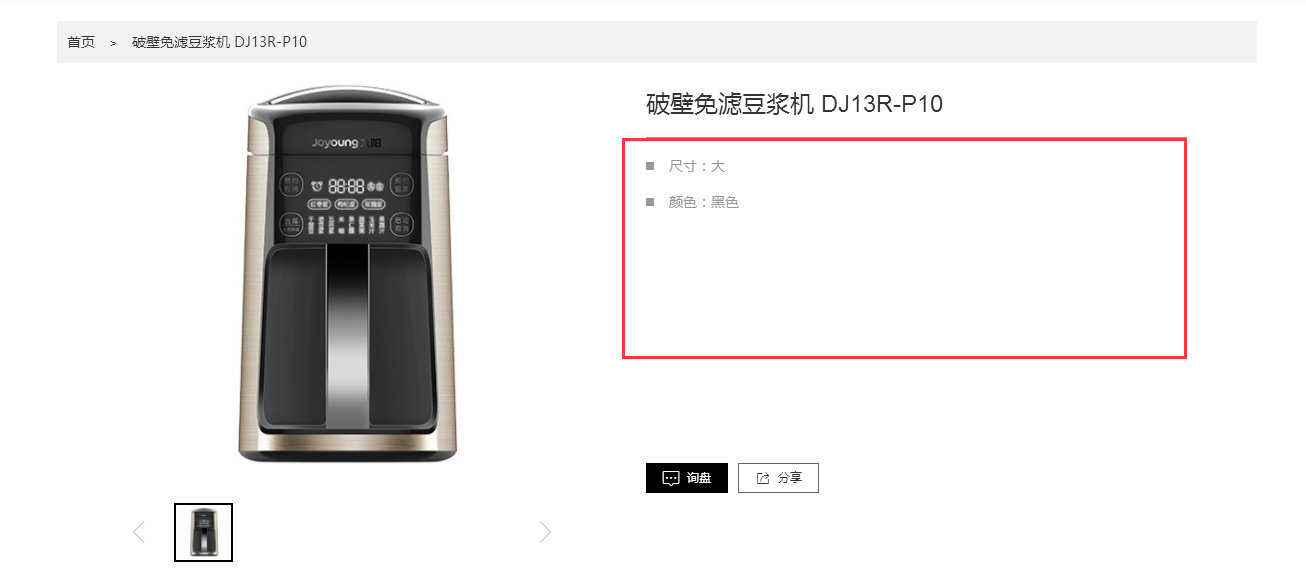Click the chat bubble icon in 询盘 button
The width and height of the screenshot is (1306, 583).
tap(671, 478)
